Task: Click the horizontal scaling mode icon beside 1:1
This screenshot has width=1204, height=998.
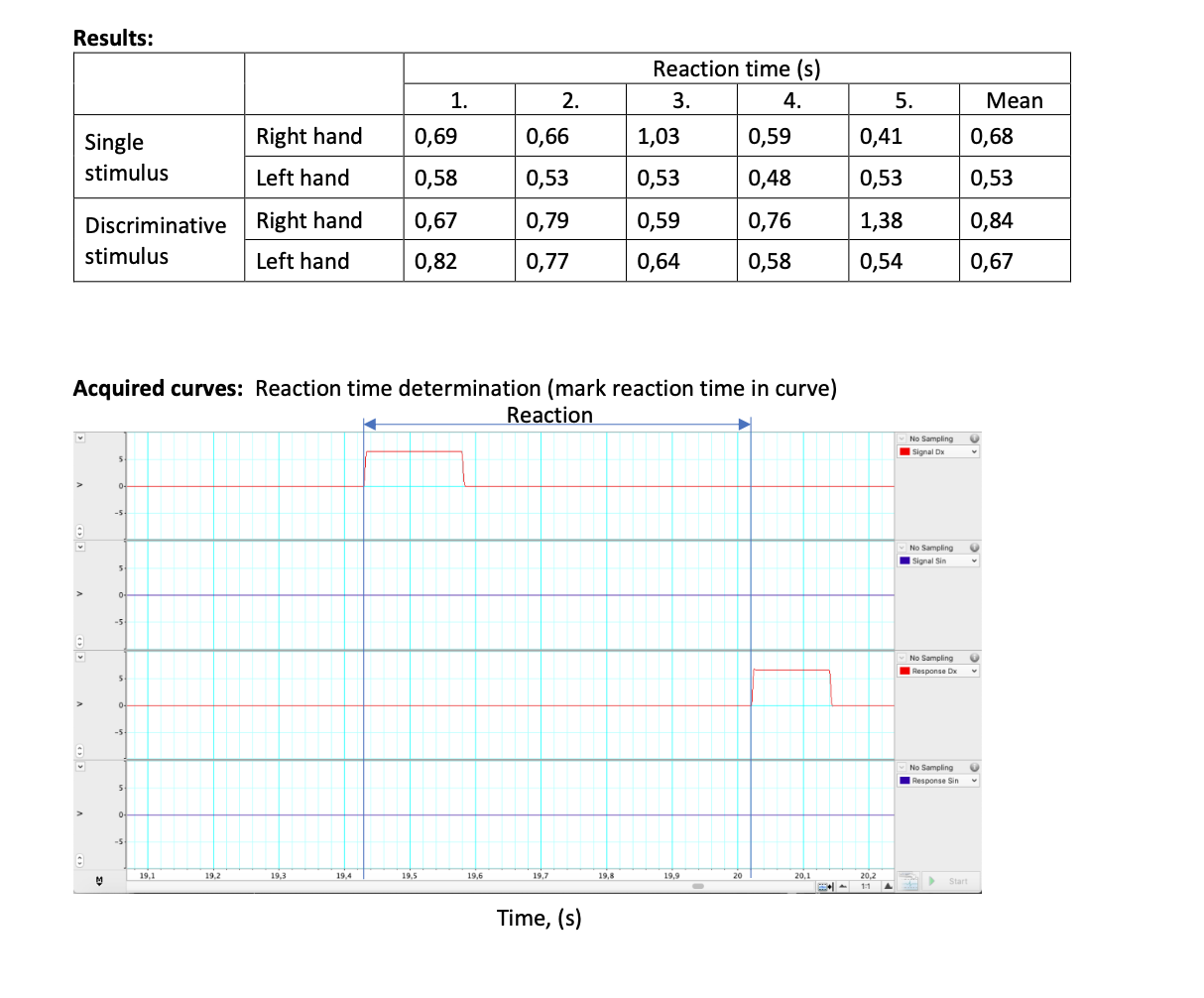Action: 825,886
